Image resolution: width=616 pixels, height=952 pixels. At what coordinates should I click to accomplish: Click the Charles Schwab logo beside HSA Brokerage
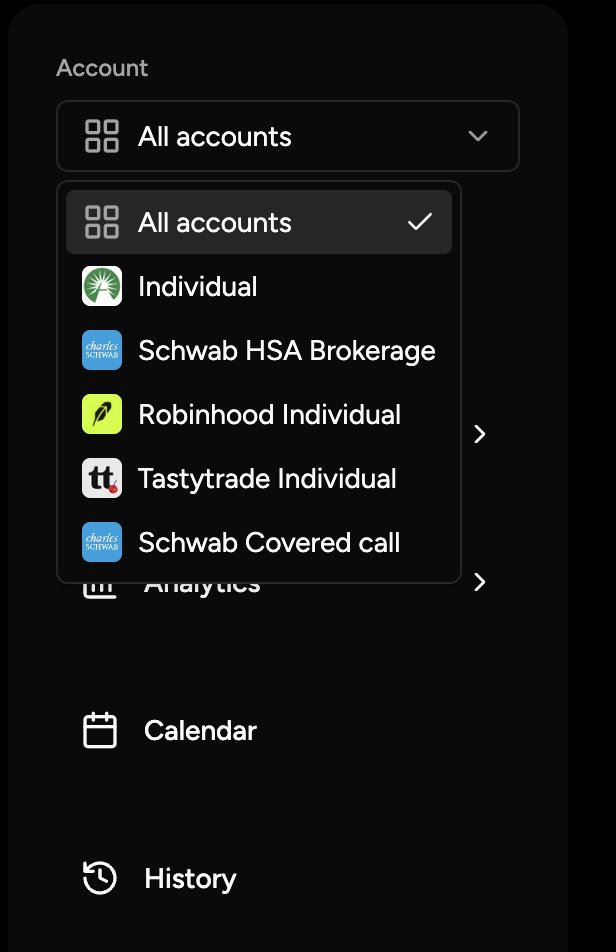[102, 350]
